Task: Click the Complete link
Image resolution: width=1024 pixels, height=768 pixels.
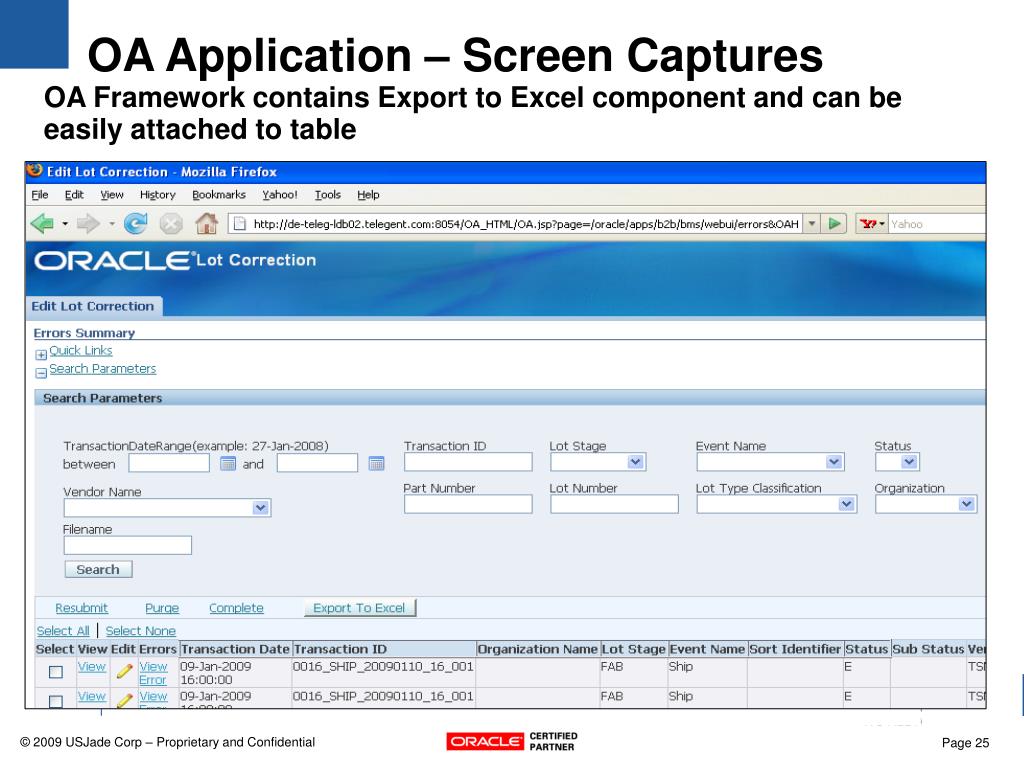Action: (236, 608)
